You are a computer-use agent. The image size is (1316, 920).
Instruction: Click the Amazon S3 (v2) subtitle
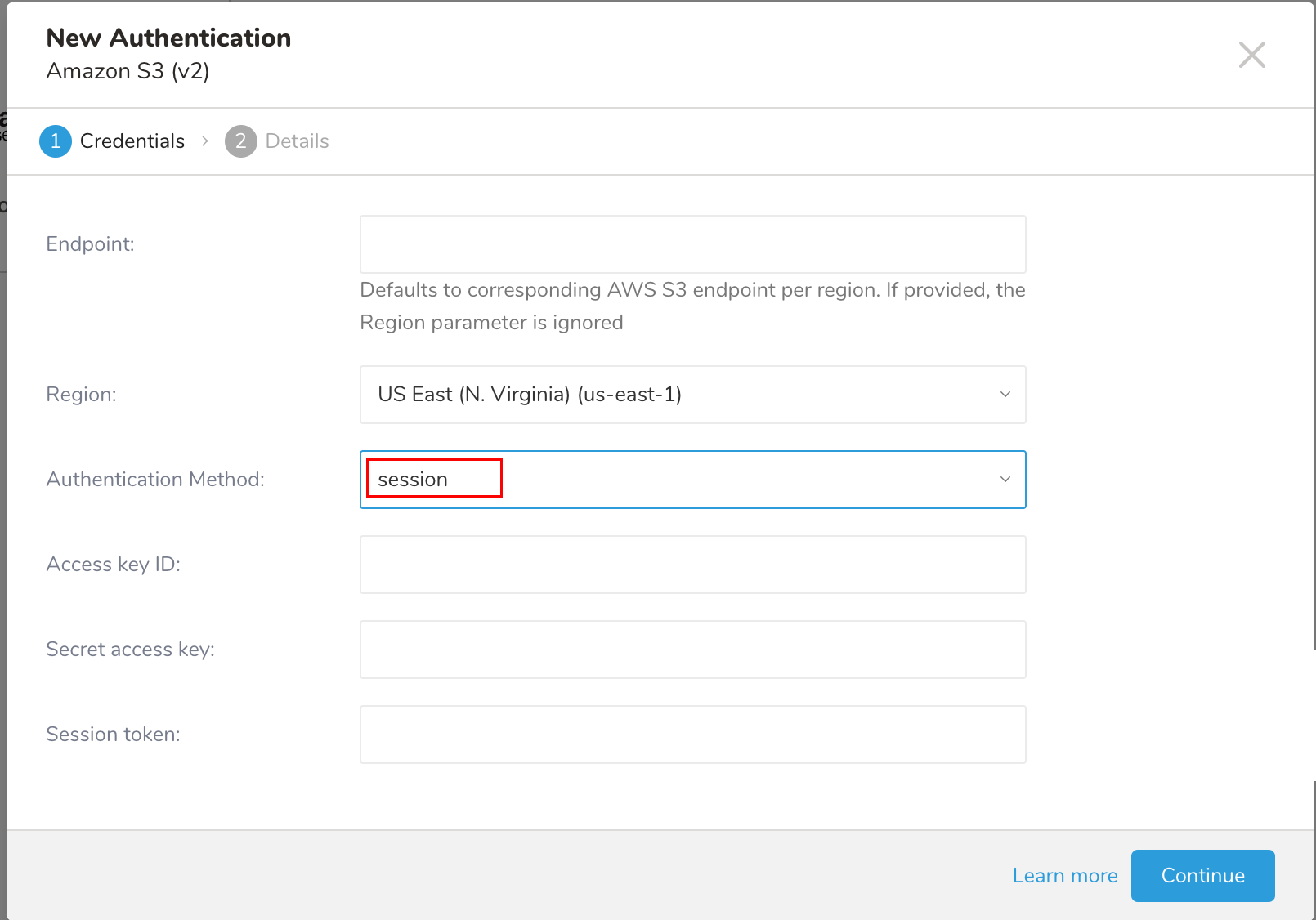point(128,72)
